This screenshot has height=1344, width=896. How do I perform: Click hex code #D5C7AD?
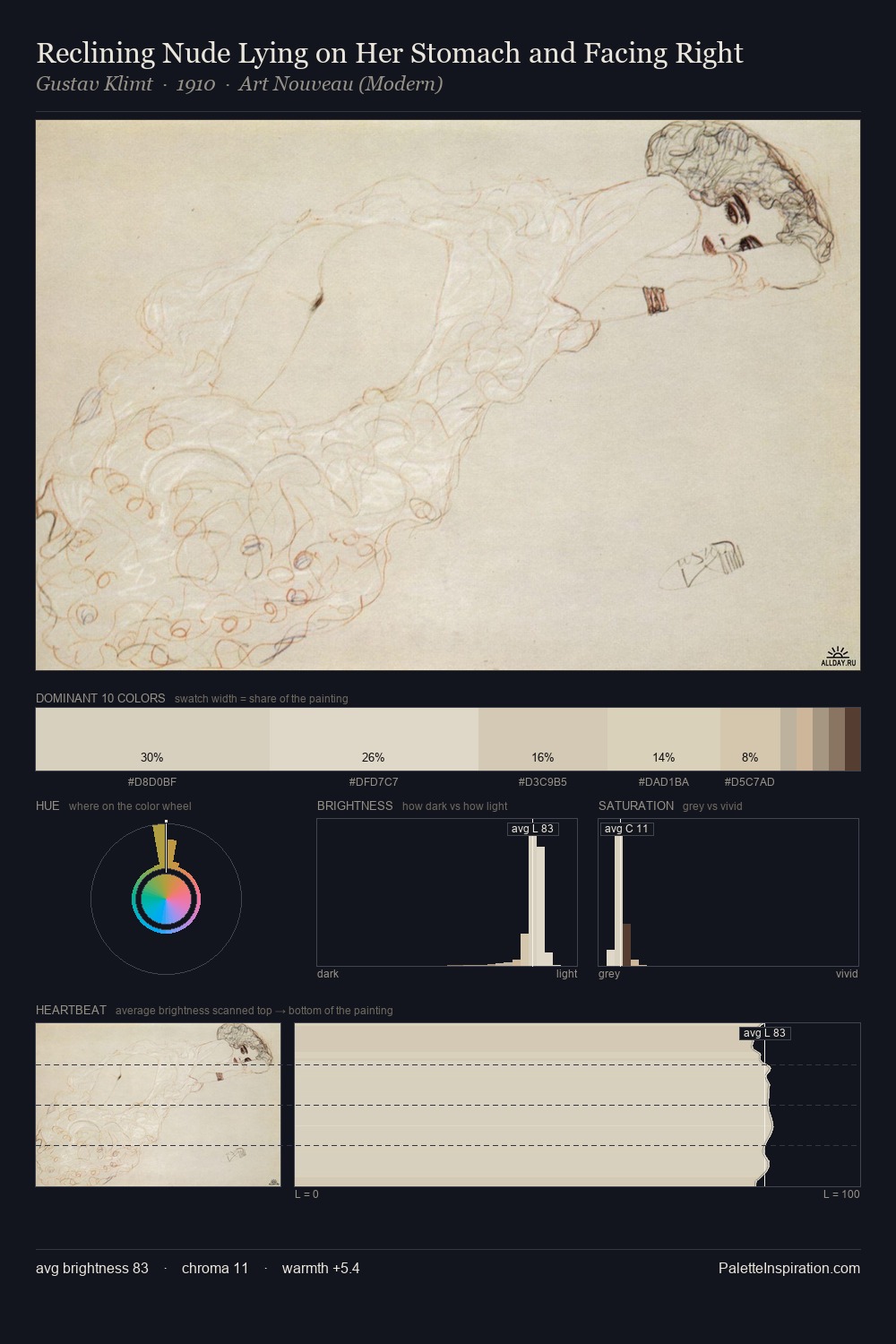pyautogui.click(x=750, y=782)
